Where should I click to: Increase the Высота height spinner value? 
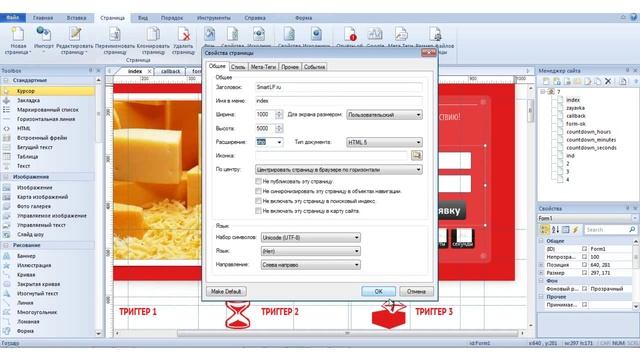coord(279,126)
